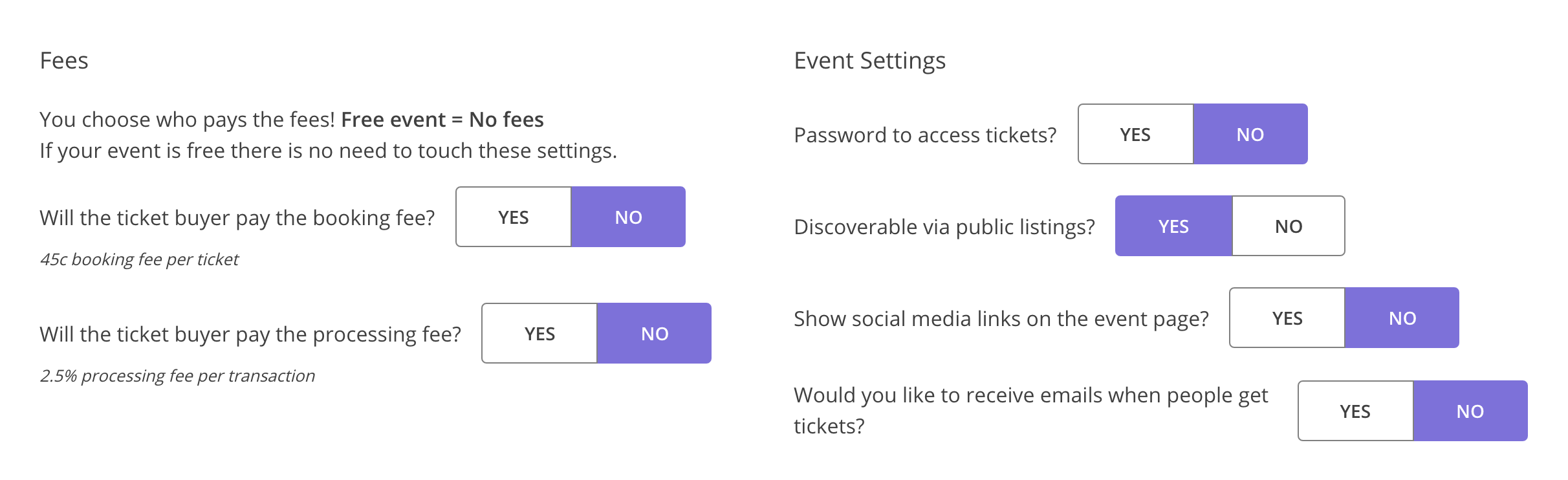The width and height of the screenshot is (1568, 480).
Task: Disable discoverable via public listings
Action: coord(1289,226)
